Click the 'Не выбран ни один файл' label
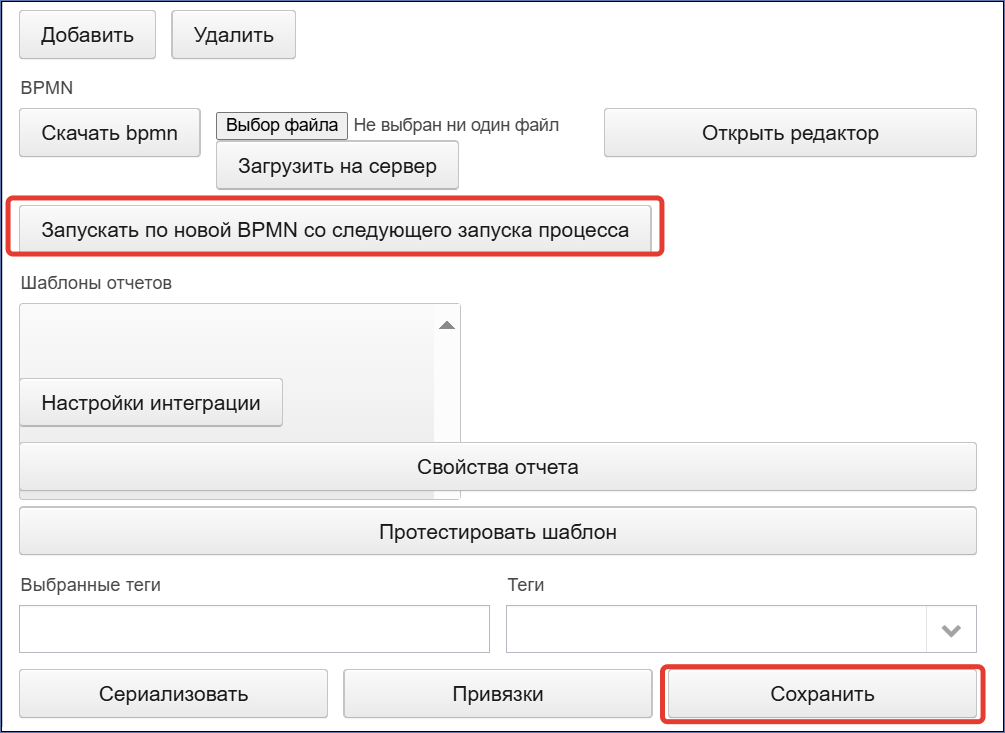Image resolution: width=1005 pixels, height=733 pixels. point(456,125)
